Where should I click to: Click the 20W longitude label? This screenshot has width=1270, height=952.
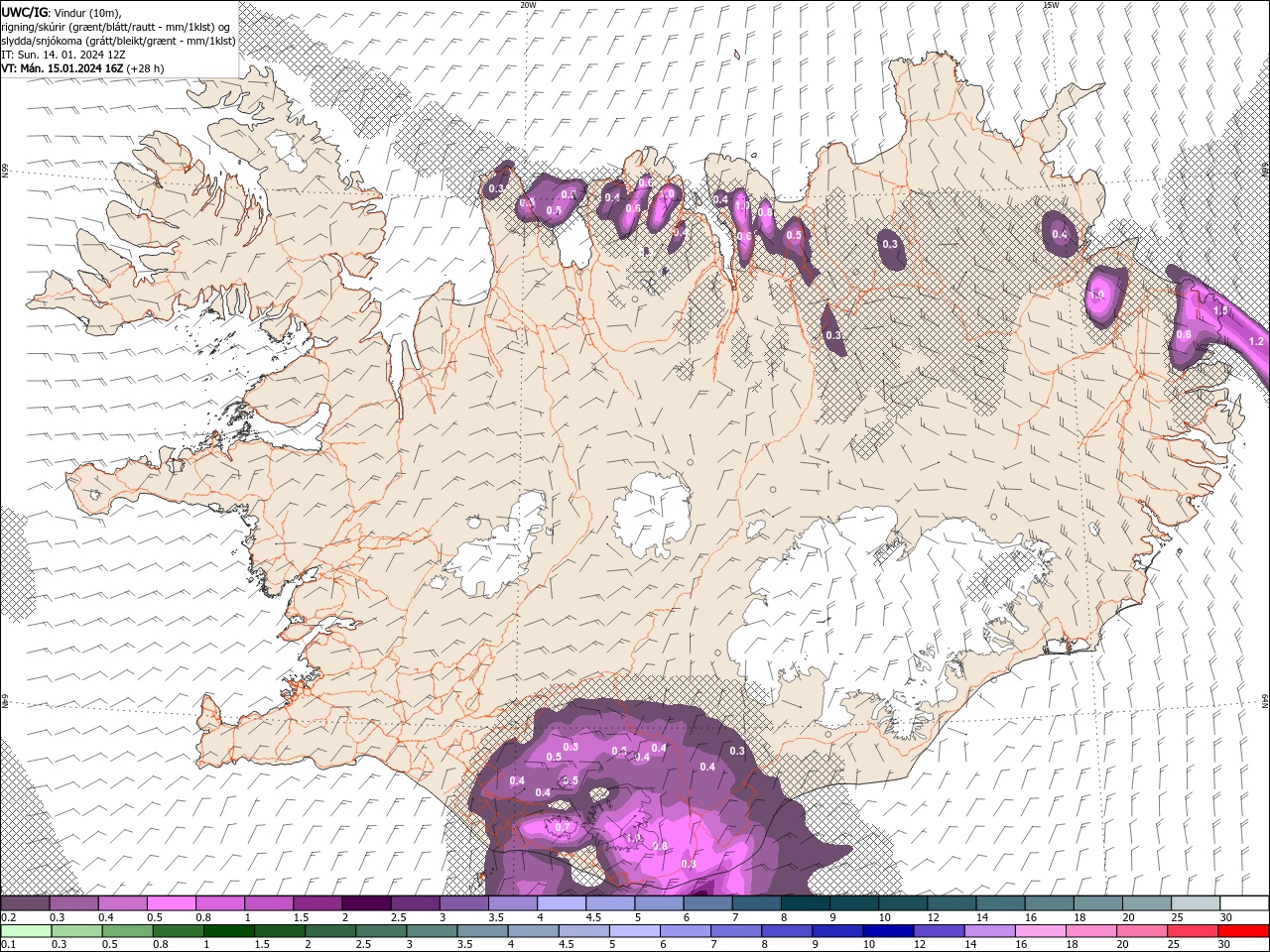point(529,5)
